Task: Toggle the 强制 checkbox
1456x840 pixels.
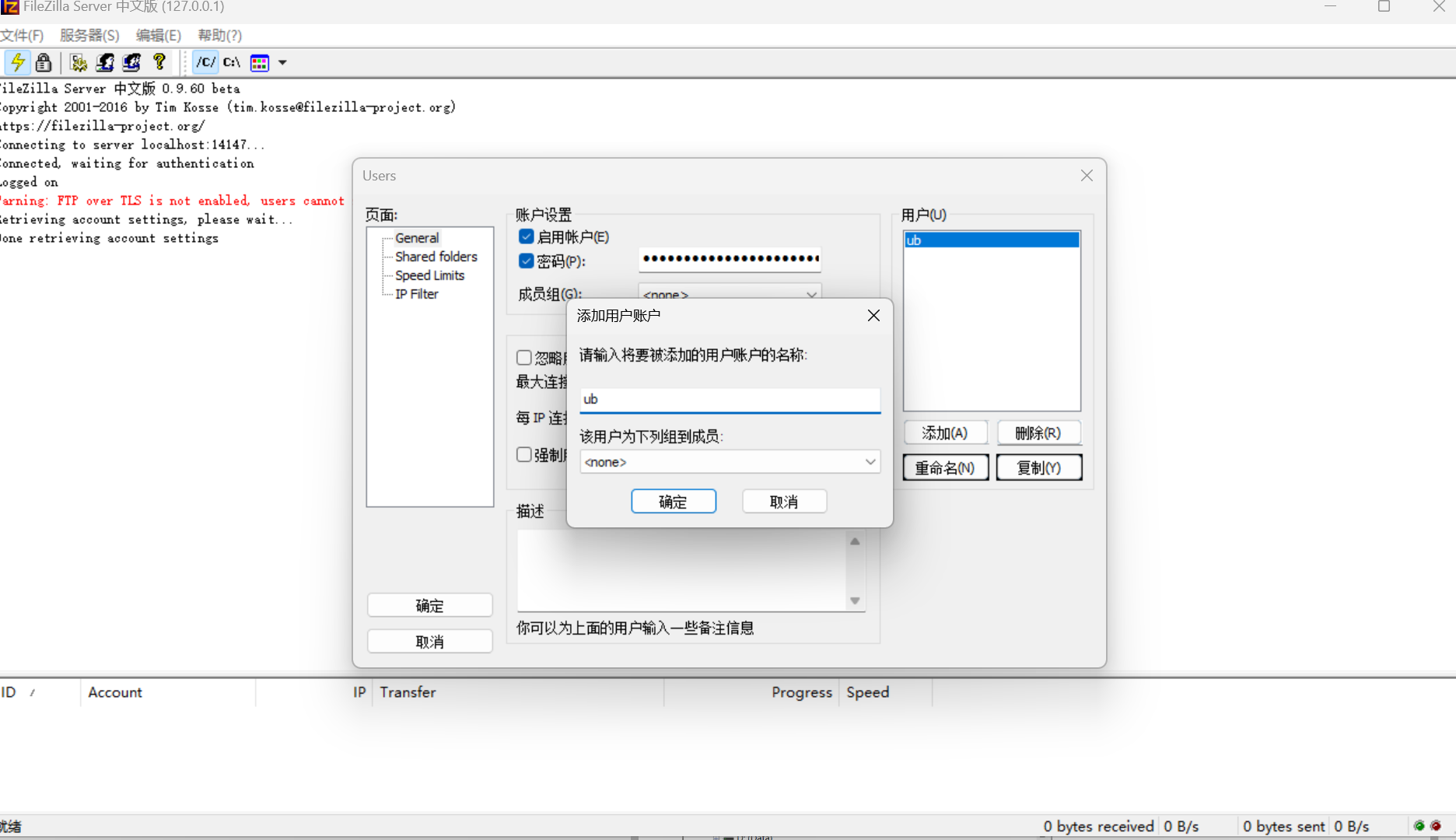Action: pos(524,454)
